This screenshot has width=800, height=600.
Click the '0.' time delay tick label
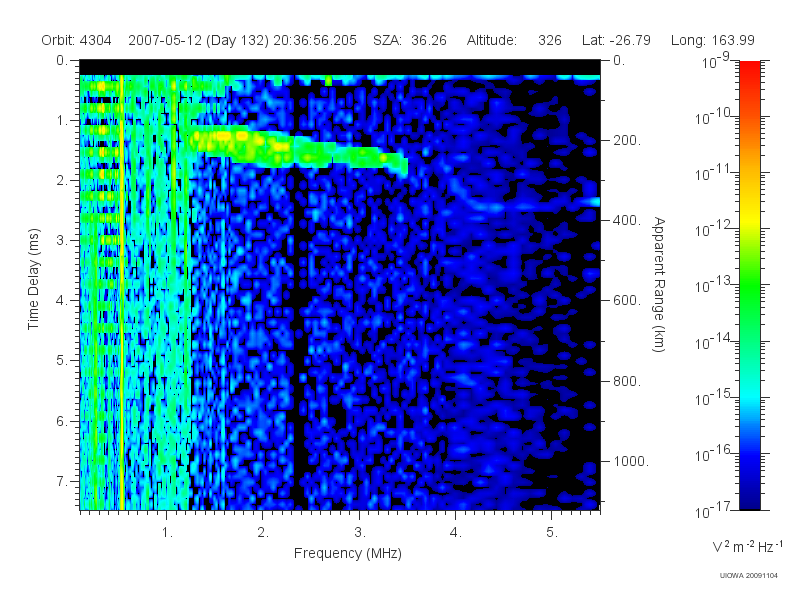(x=62, y=61)
